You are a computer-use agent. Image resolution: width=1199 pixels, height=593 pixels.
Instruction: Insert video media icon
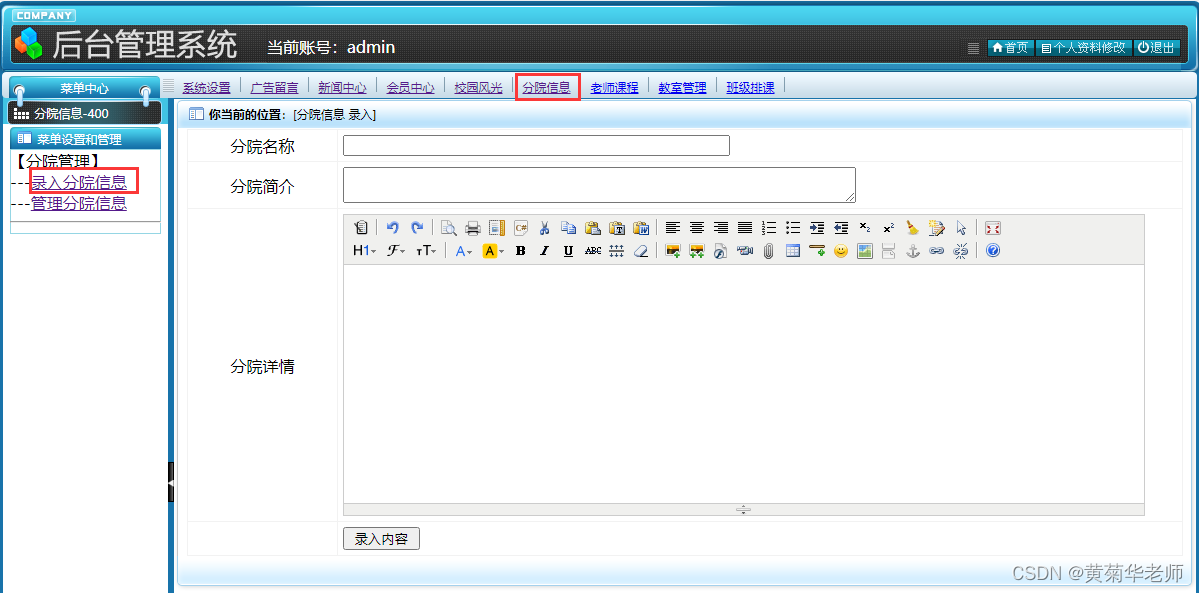point(745,251)
